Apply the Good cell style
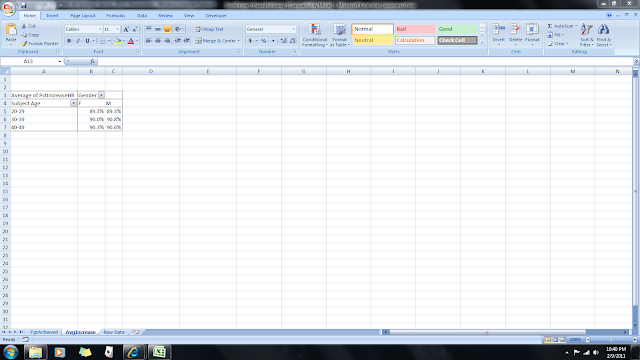640x360 pixels. coord(457,29)
